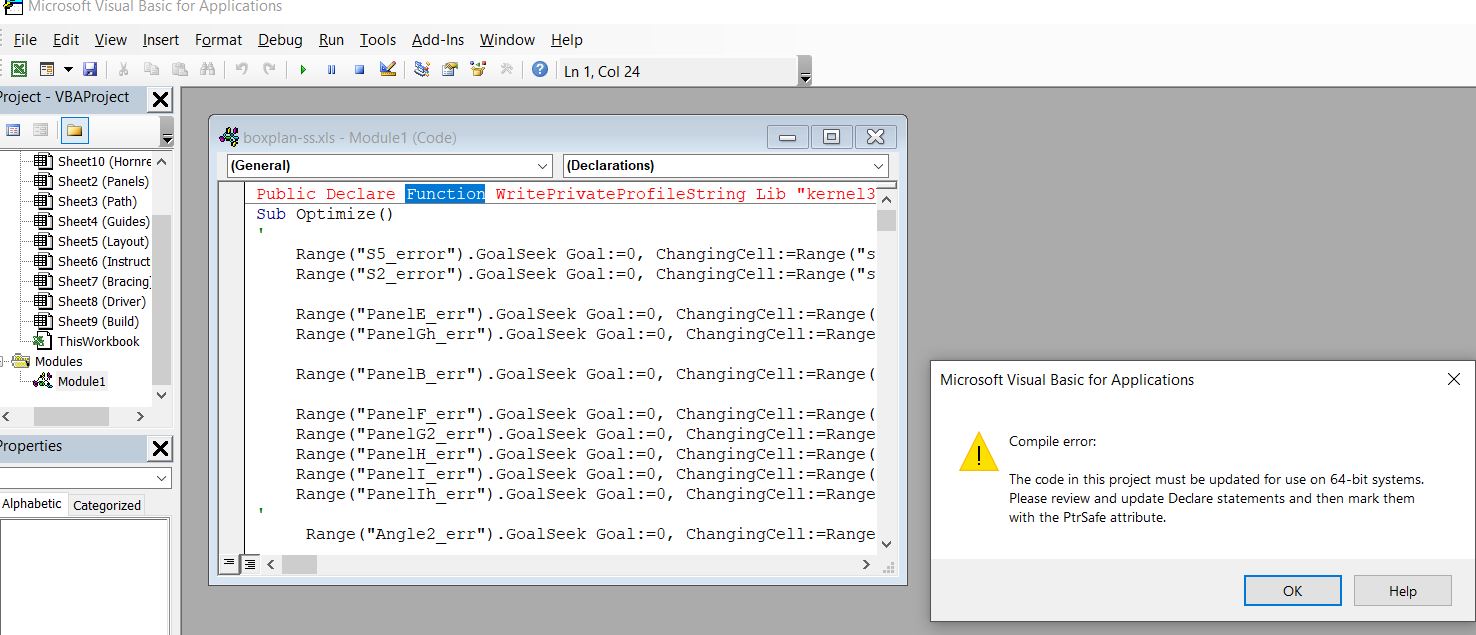Open the Tools menu

(378, 40)
